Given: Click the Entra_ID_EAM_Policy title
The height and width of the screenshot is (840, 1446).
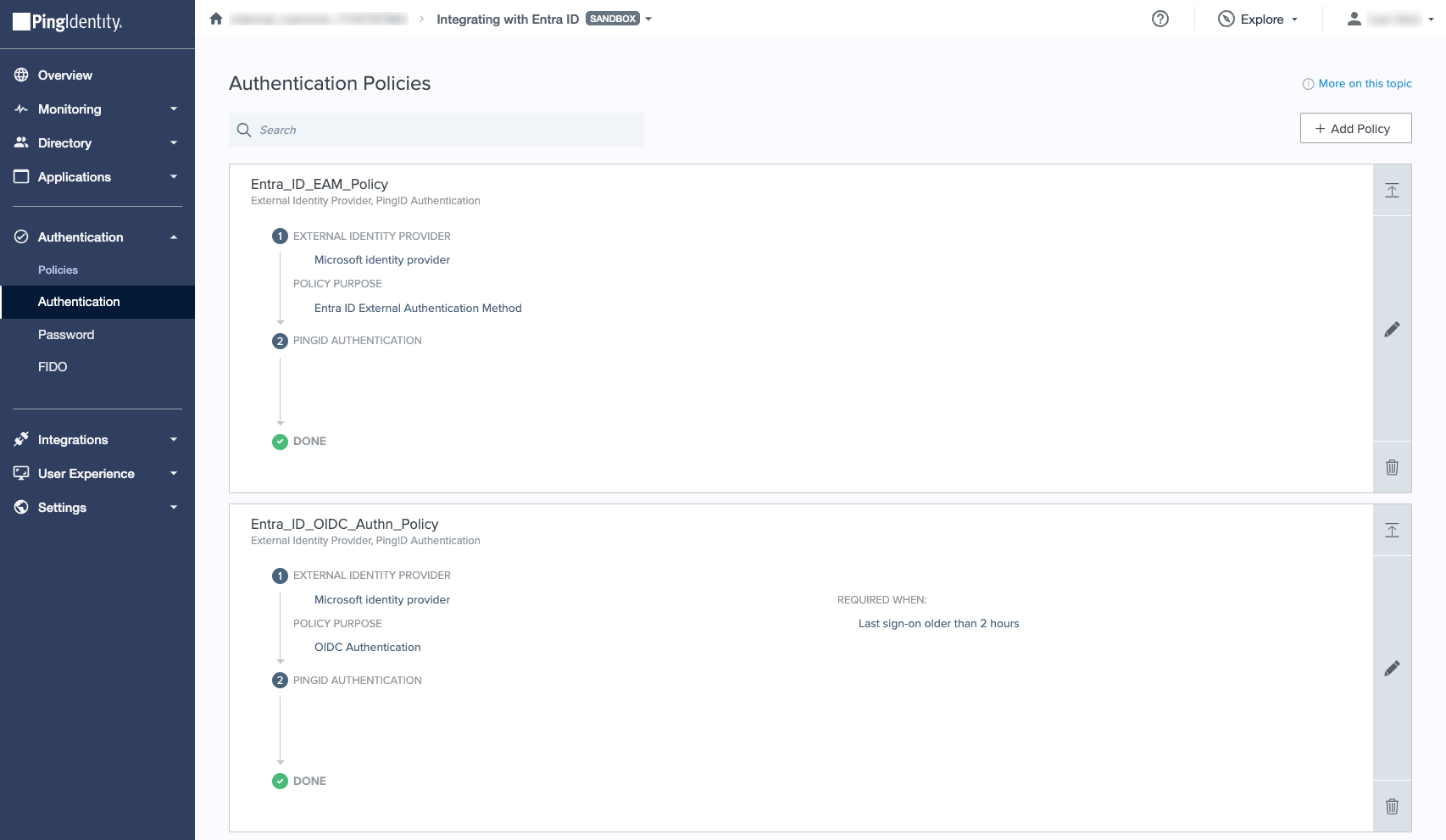Looking at the screenshot, I should (320, 184).
